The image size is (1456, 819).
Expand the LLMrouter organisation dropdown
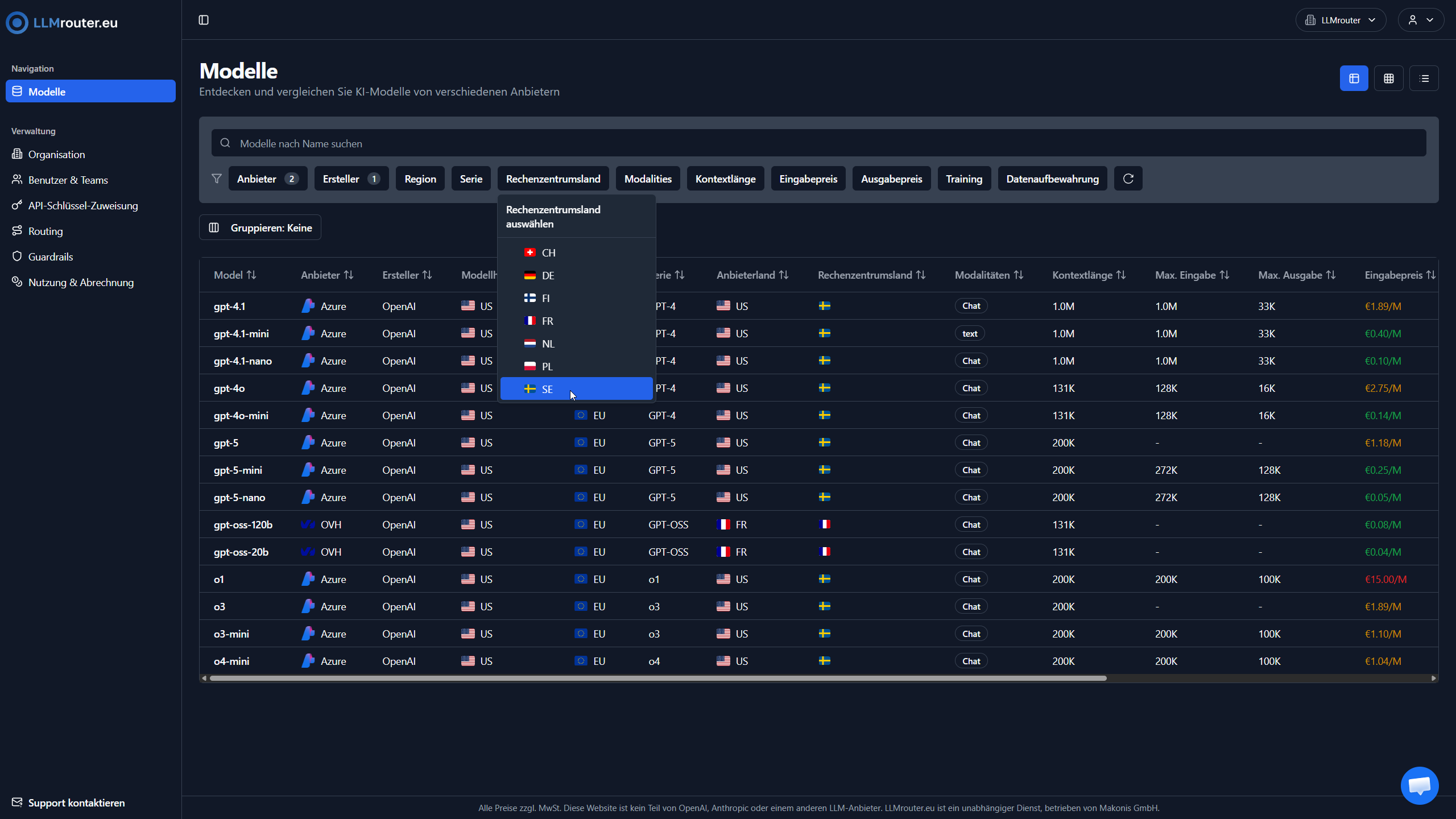[x=1341, y=20]
